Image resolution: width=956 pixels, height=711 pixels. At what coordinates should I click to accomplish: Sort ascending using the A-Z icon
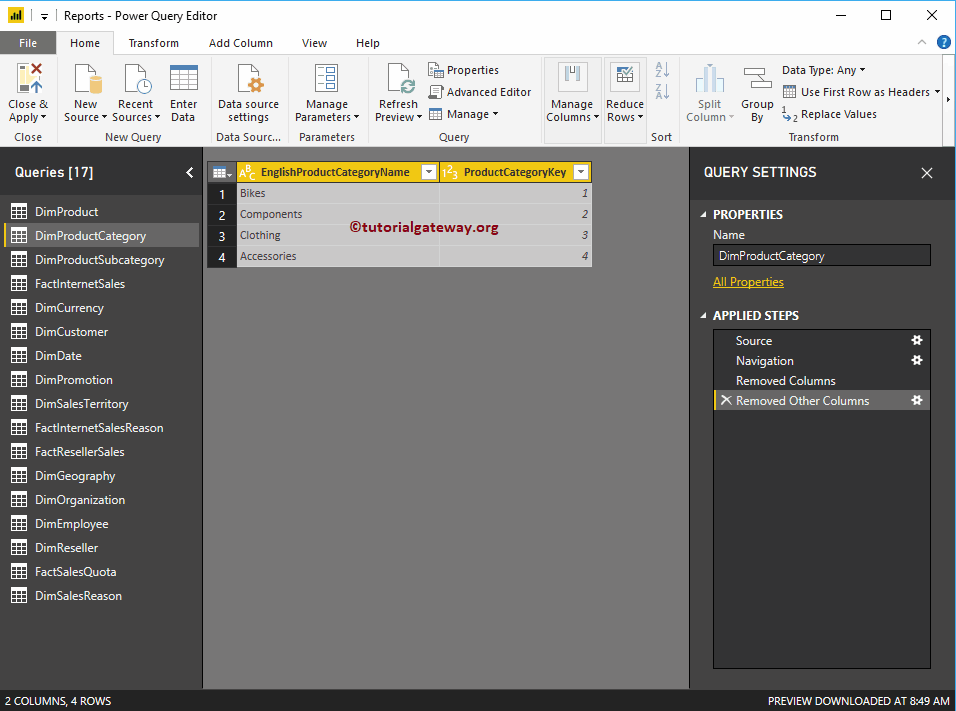tap(662, 70)
